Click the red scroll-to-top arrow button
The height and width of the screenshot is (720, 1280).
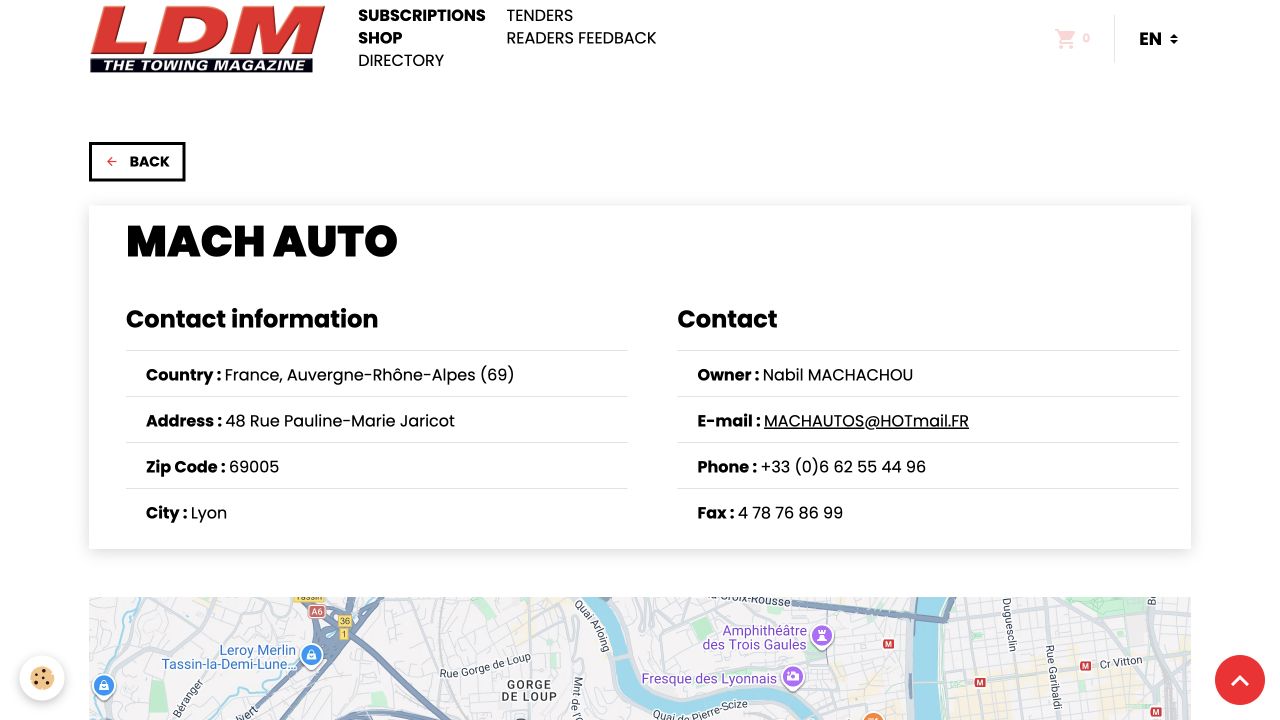coord(1240,680)
